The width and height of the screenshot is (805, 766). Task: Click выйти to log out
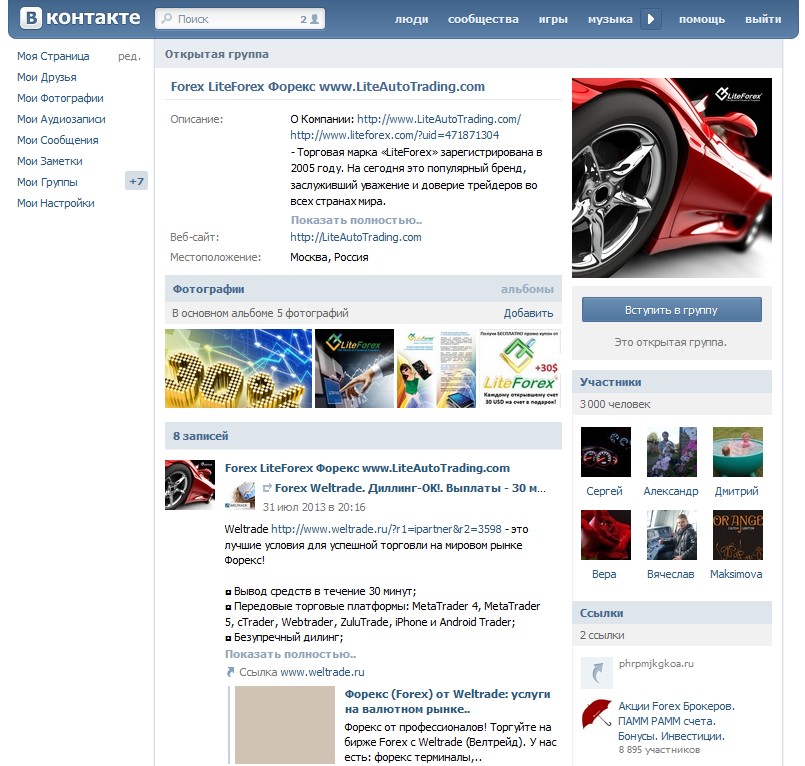point(763,20)
